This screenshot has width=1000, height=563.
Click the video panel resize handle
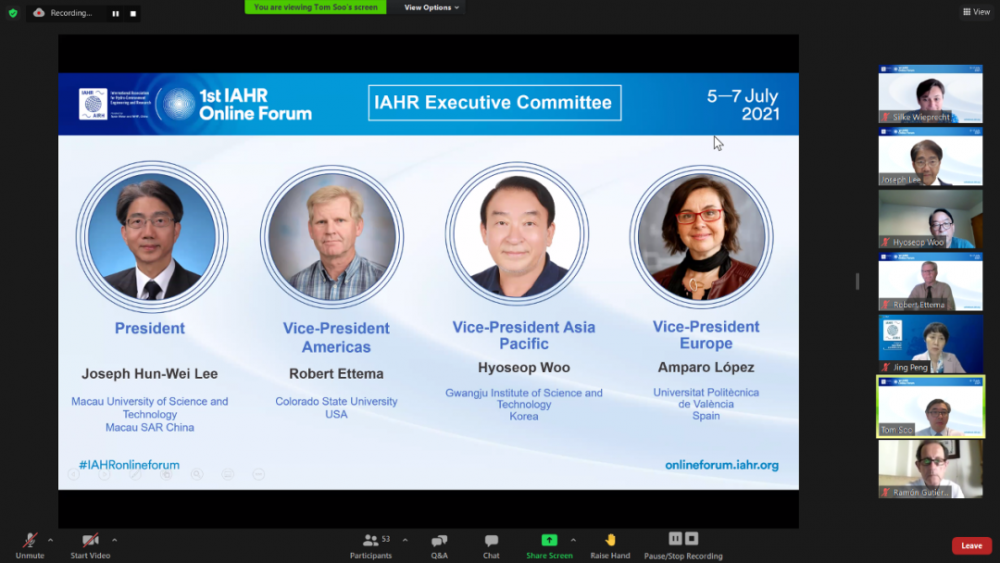[x=857, y=281]
